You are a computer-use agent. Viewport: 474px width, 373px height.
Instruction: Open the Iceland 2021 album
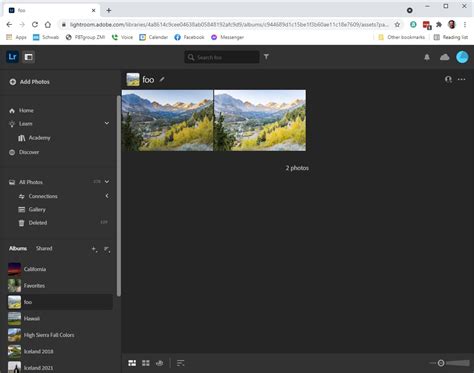click(60, 367)
